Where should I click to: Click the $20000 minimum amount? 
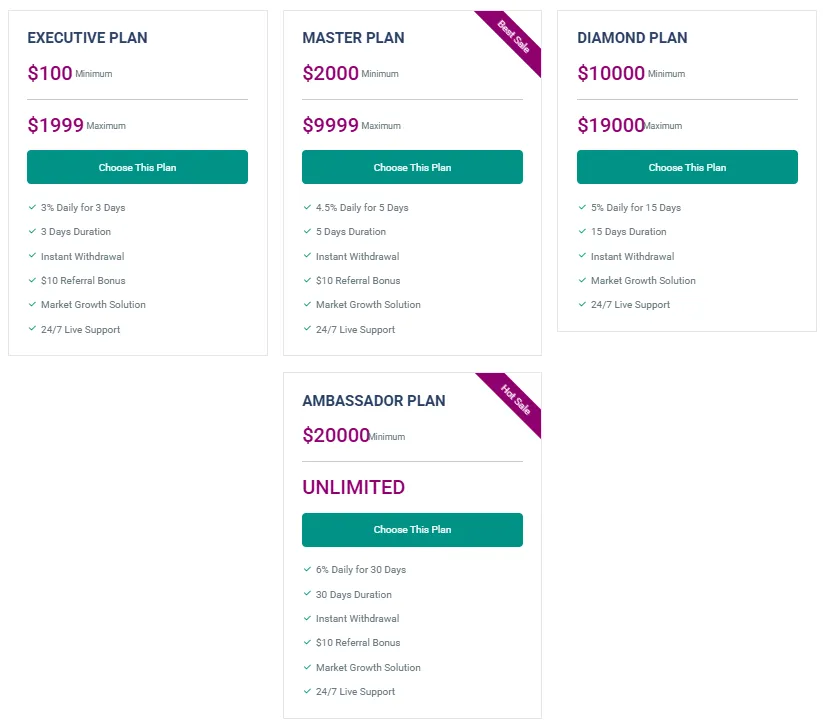click(336, 435)
